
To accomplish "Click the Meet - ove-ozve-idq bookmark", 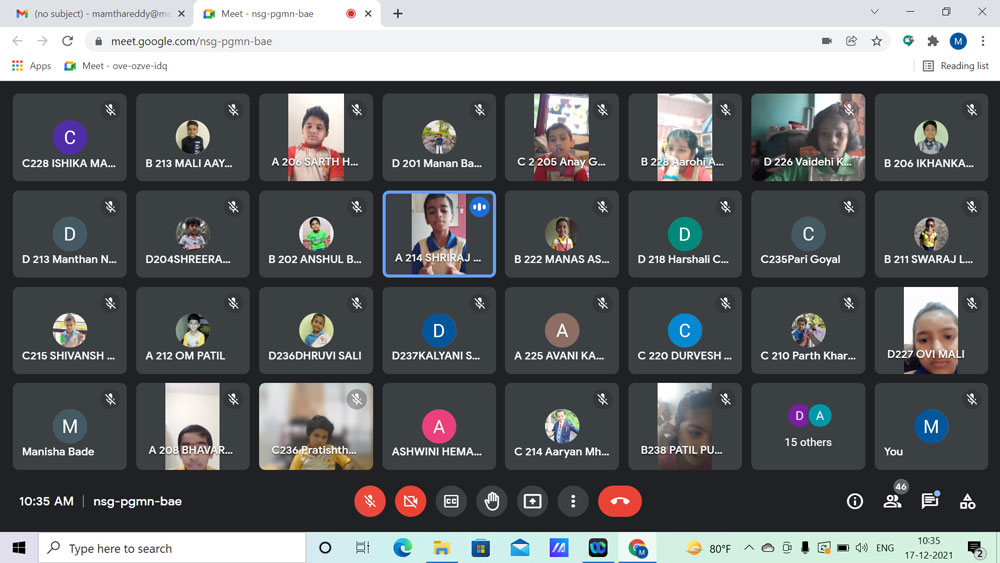I will click(116, 66).
